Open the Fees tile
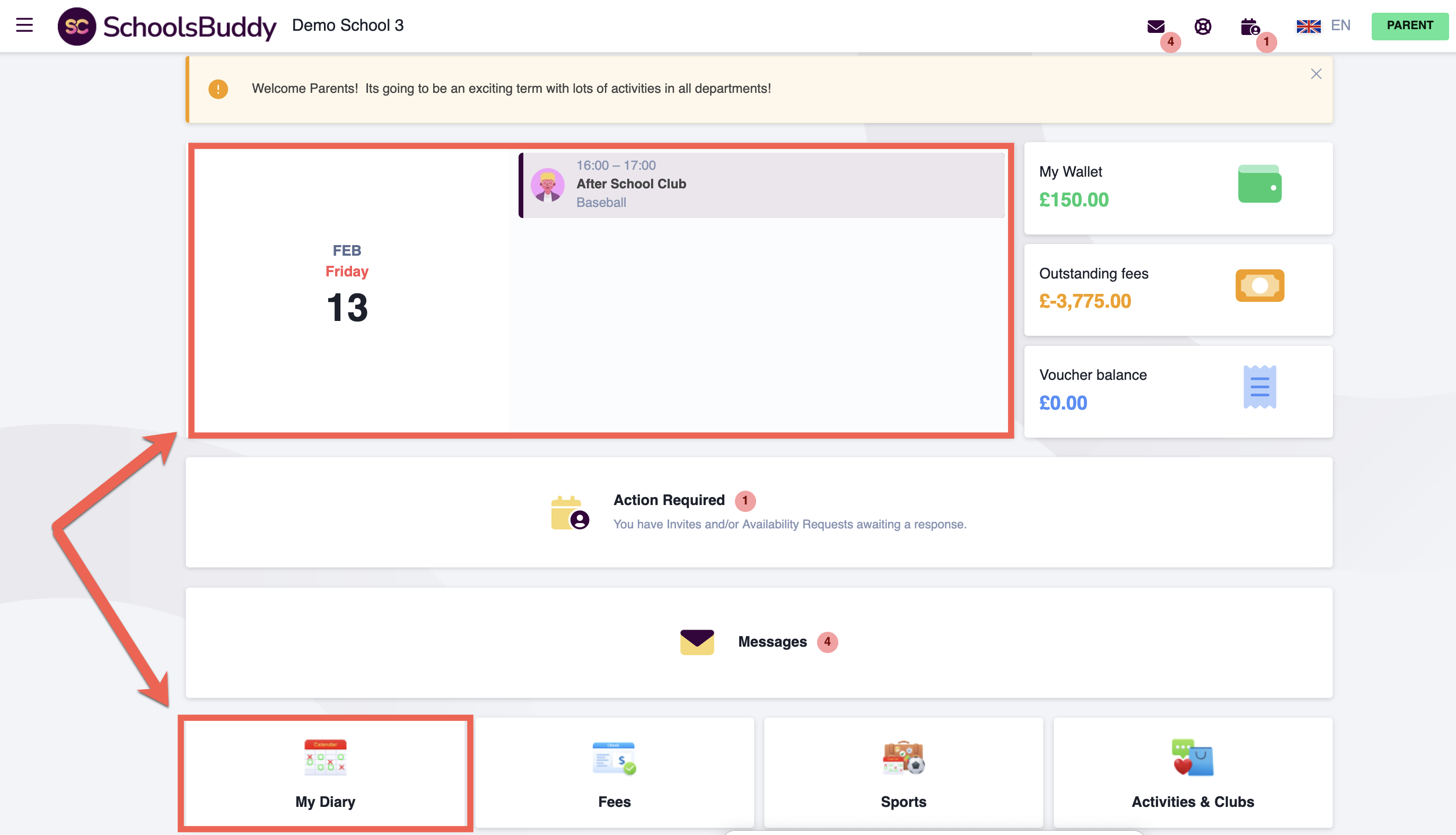Image resolution: width=1456 pixels, height=835 pixels. [613, 772]
